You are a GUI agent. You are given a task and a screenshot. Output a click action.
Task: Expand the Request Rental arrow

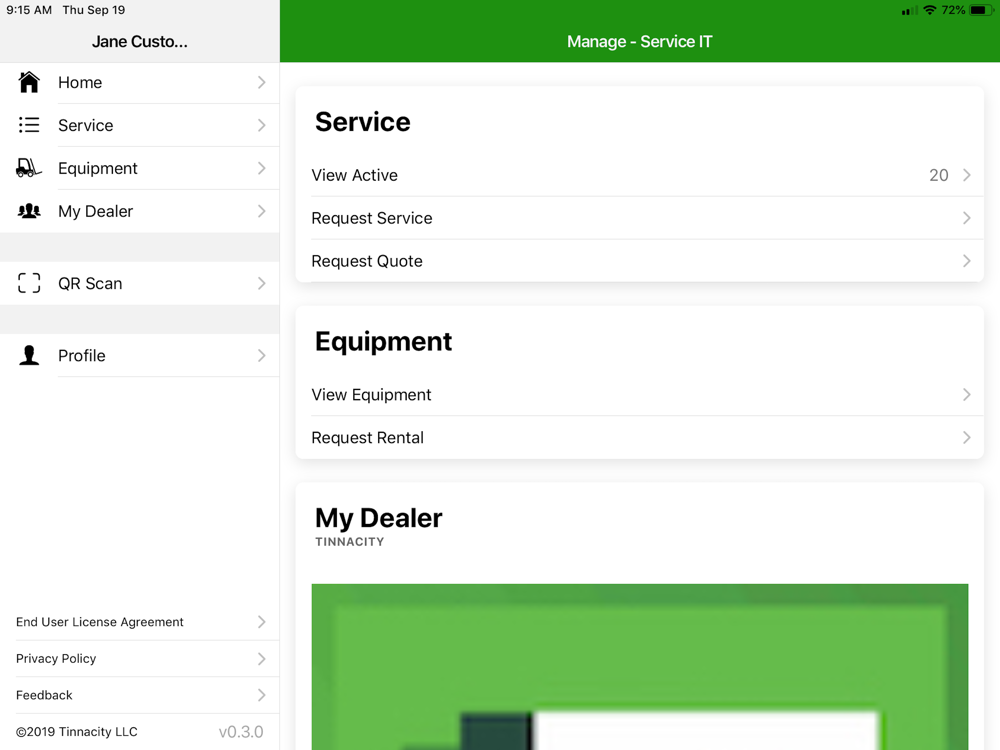[x=967, y=438]
